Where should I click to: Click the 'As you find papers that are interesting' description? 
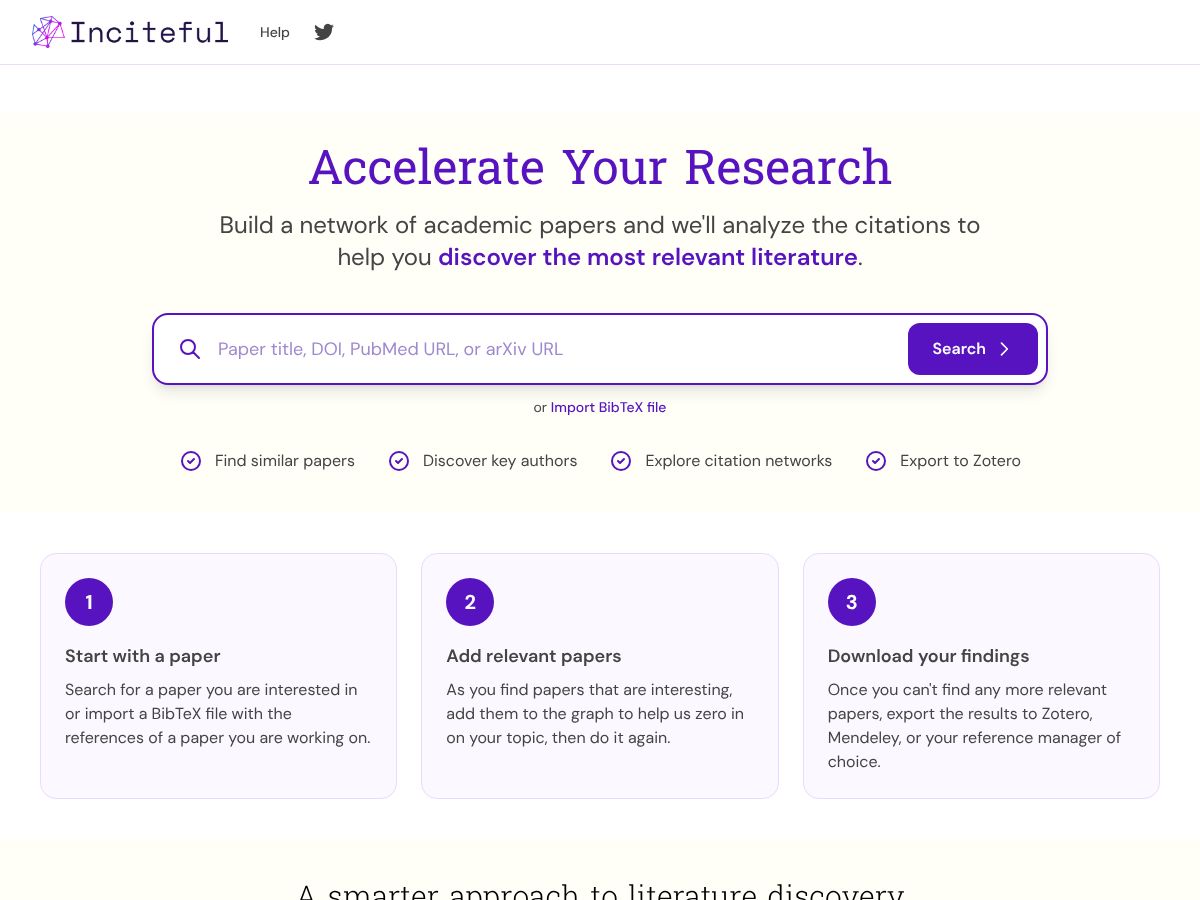tap(595, 714)
